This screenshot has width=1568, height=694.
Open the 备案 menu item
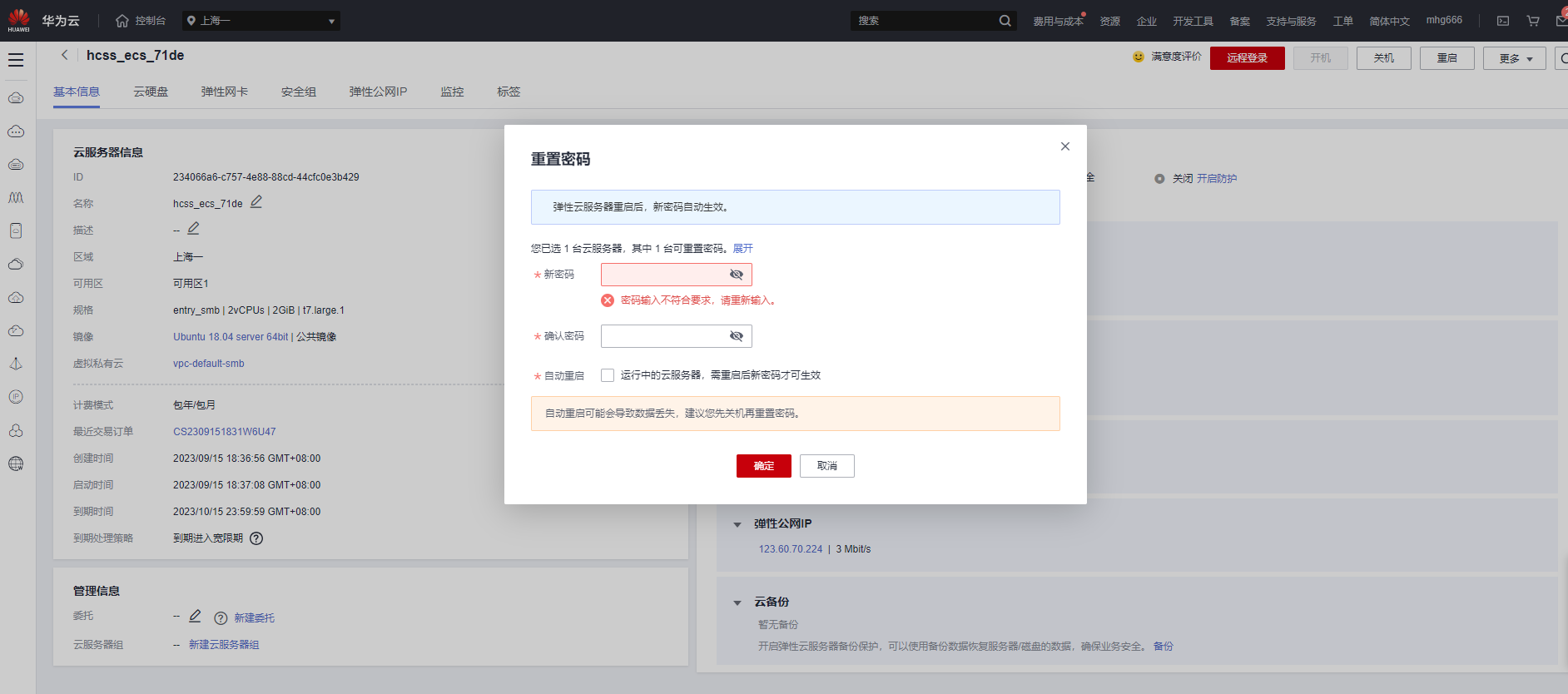1240,21
